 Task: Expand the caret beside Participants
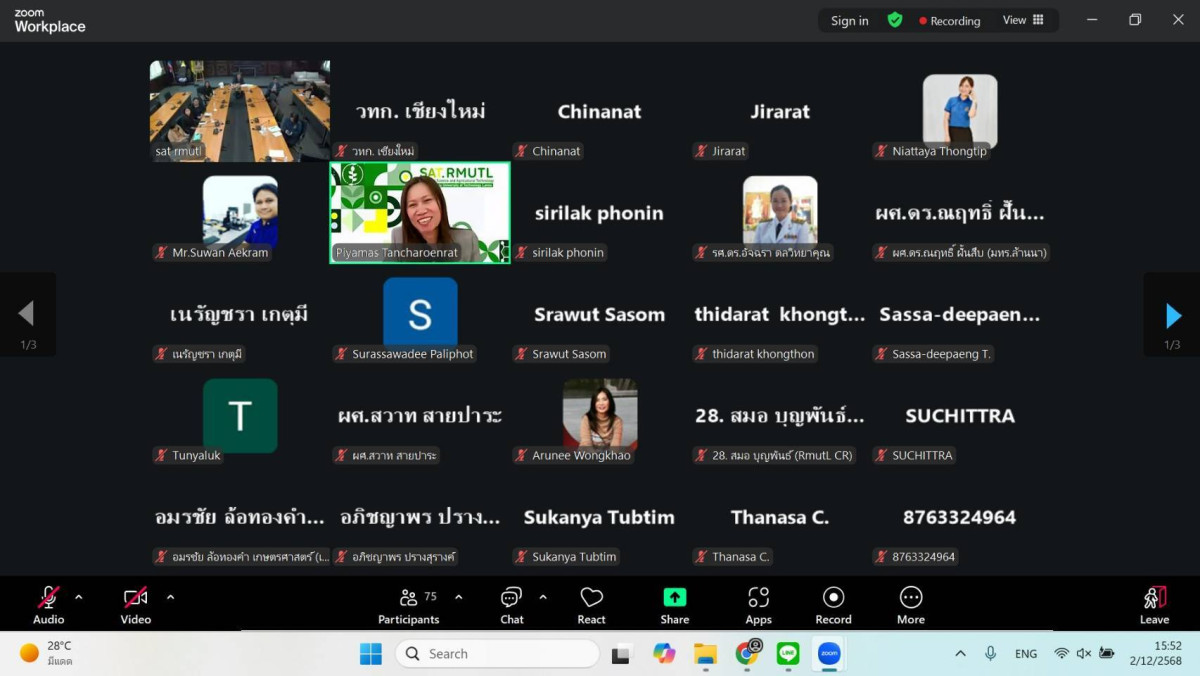(x=459, y=597)
